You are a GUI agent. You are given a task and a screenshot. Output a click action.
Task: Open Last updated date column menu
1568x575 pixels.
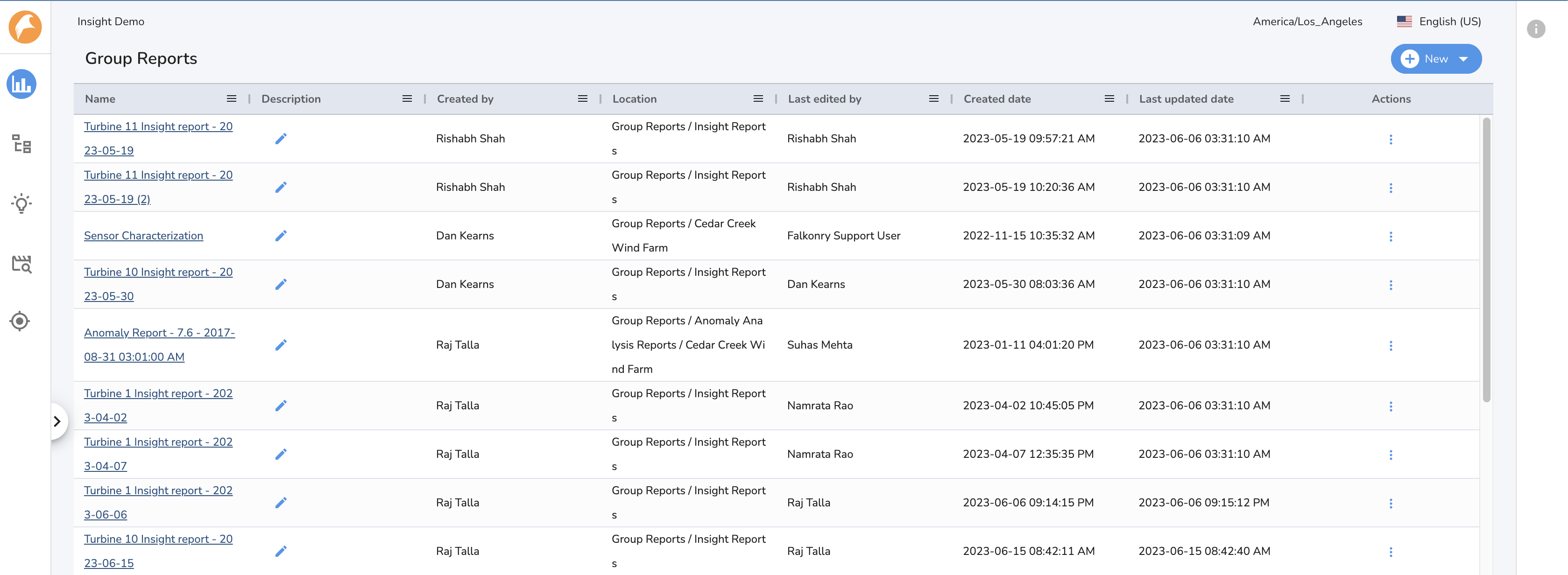(x=1285, y=98)
